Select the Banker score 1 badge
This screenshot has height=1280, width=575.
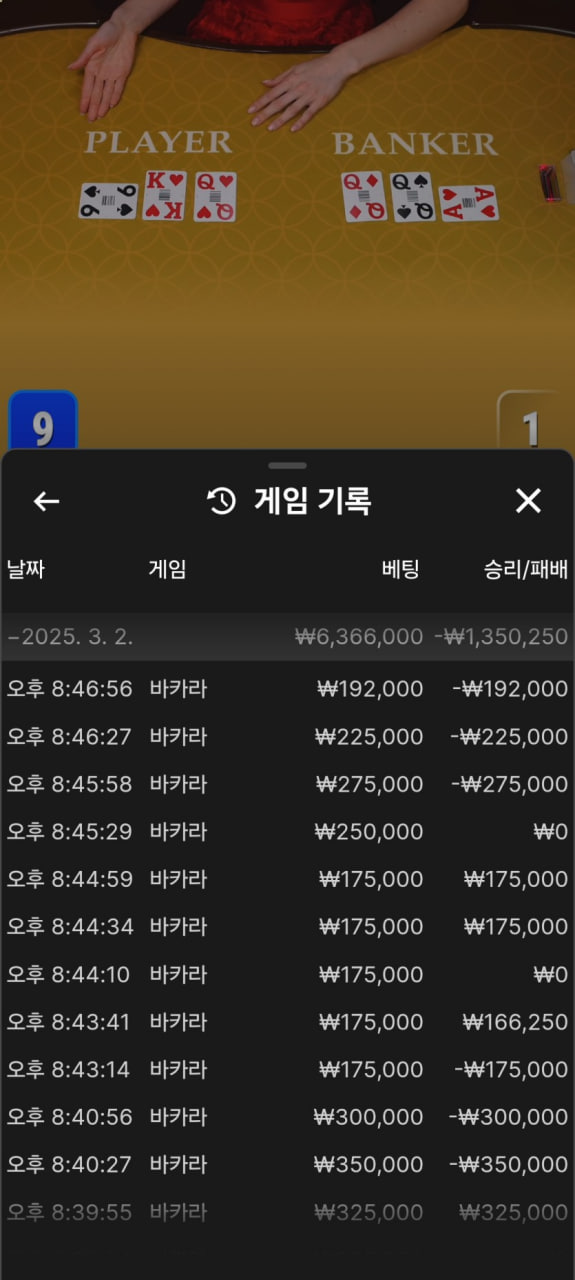(x=533, y=422)
